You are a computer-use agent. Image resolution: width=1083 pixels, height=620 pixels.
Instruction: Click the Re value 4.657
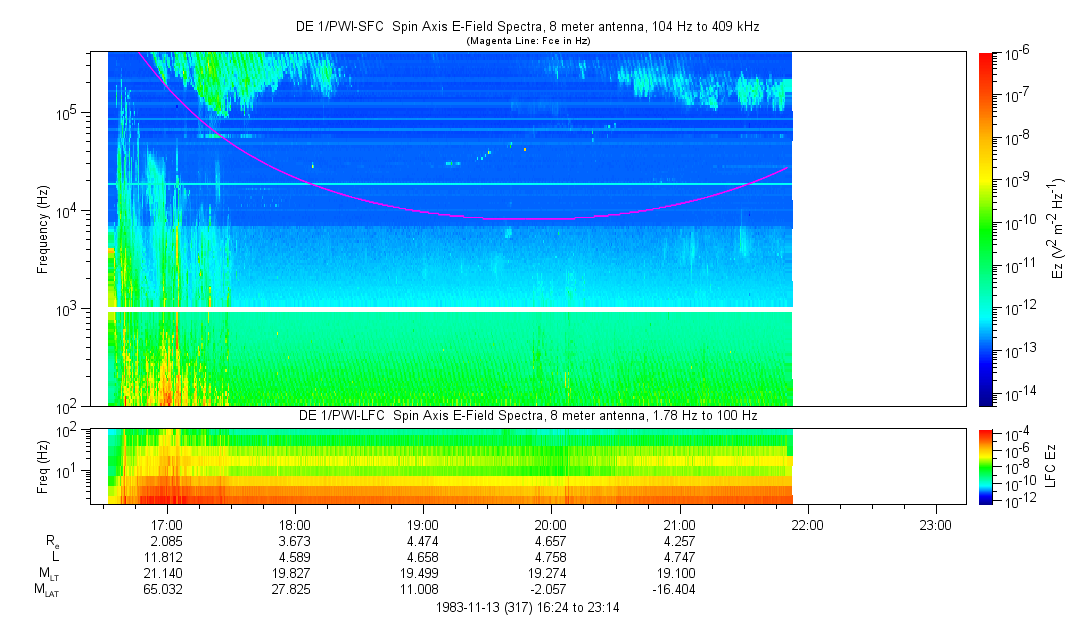(x=551, y=541)
